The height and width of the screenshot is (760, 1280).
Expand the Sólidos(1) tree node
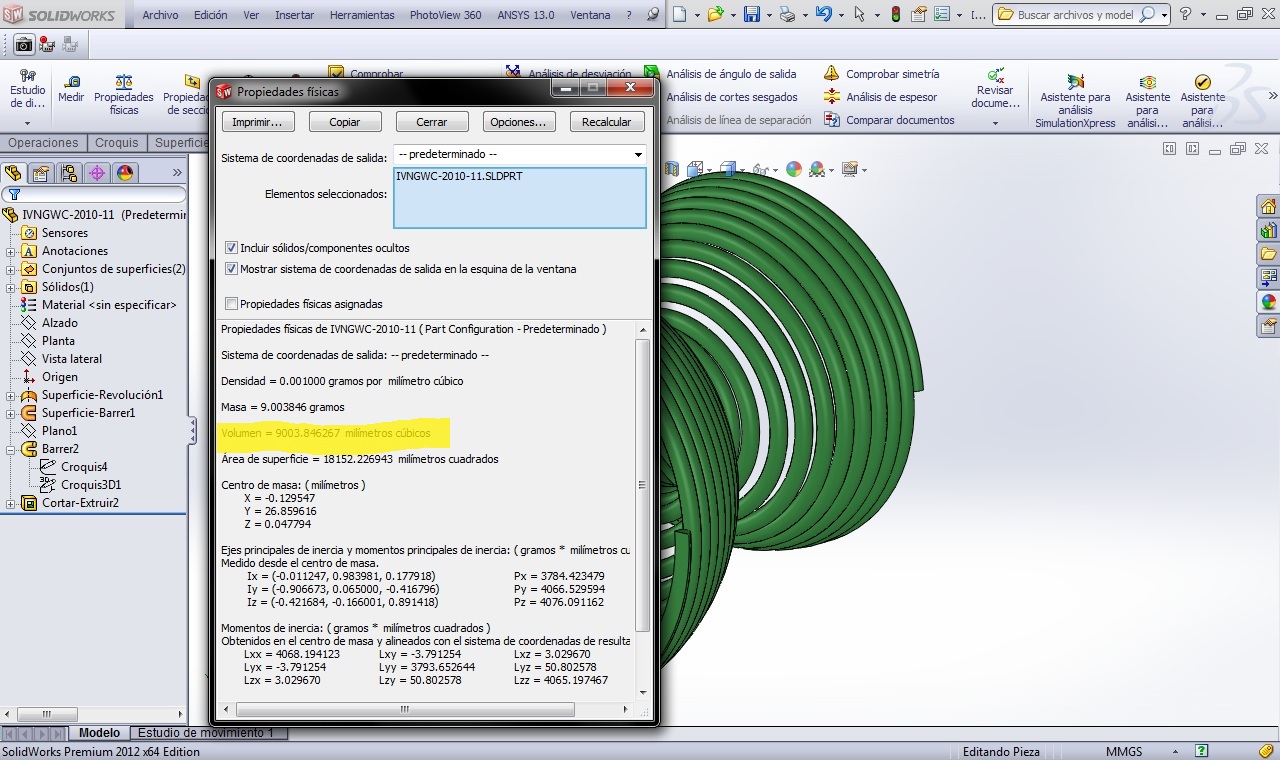coord(11,287)
